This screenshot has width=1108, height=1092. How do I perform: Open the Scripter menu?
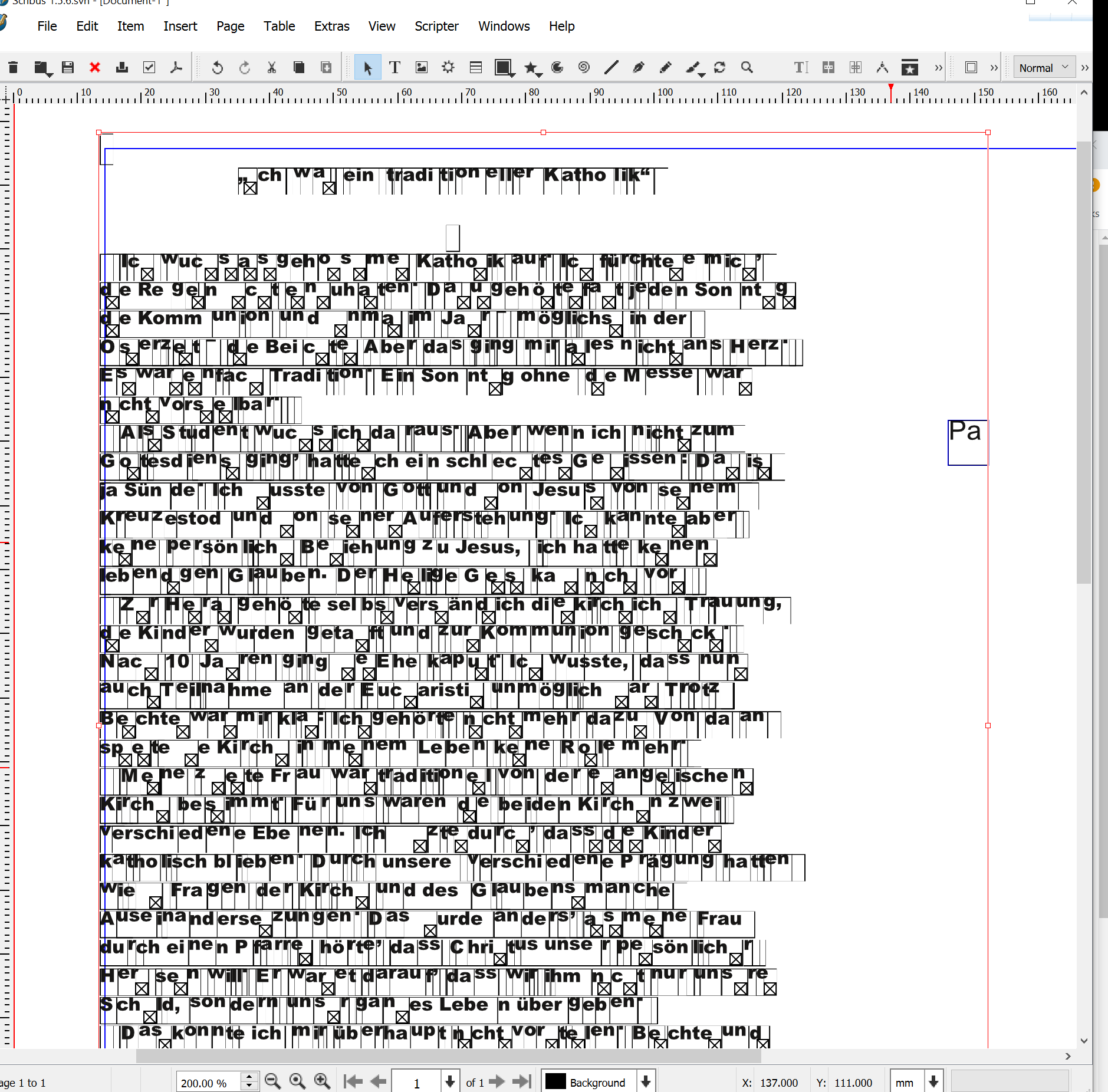pyautogui.click(x=436, y=26)
